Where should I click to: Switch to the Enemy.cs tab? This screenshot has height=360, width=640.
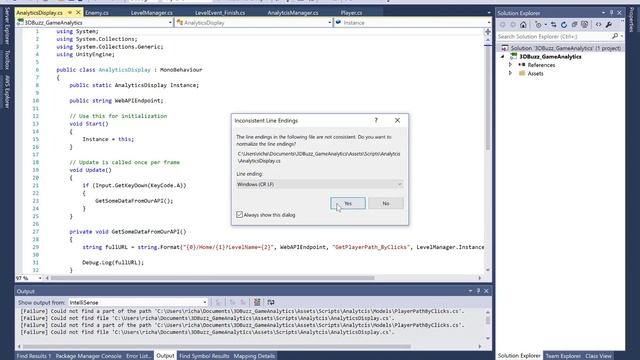click(97, 13)
